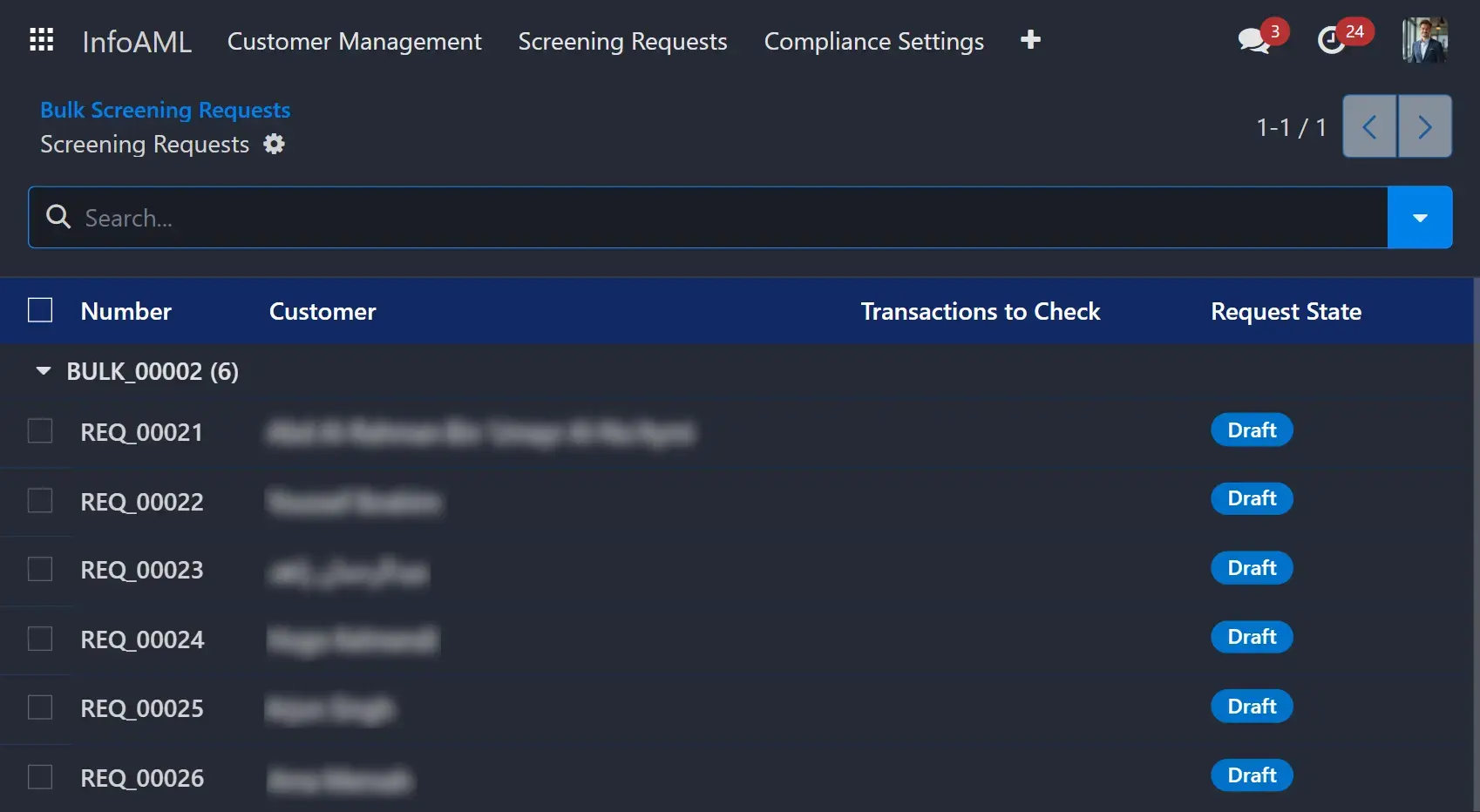Screen dimensions: 1480x812
Task: Open record REQ_00026
Action: [x=143, y=778]
